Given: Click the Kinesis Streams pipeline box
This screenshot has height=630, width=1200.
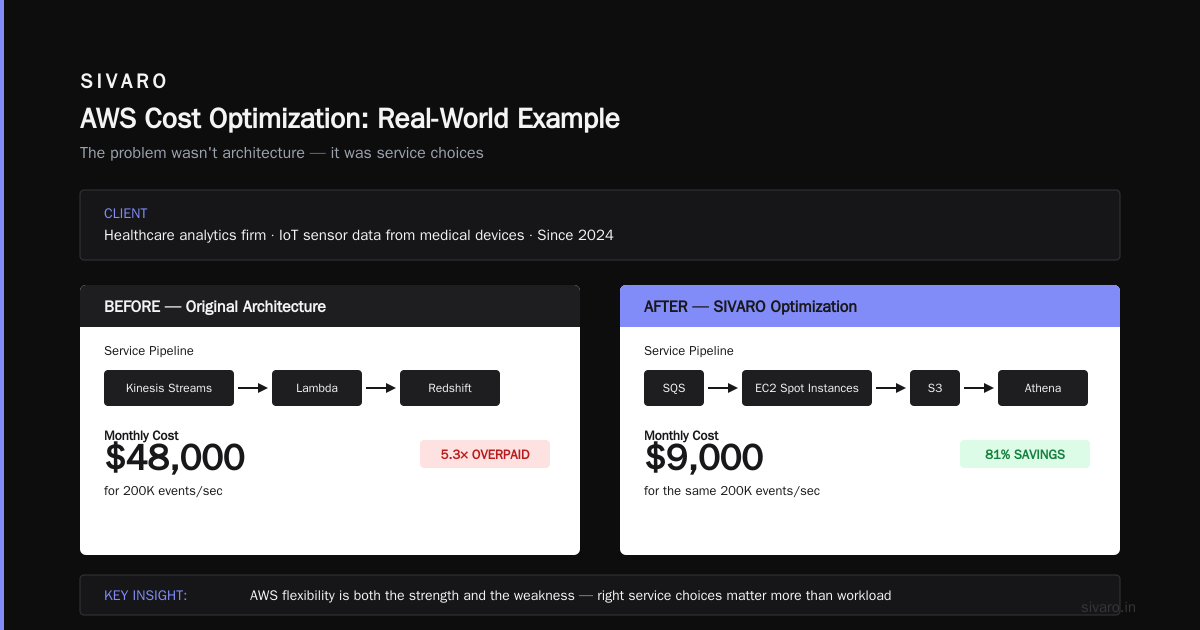Looking at the screenshot, I should tap(169, 388).
